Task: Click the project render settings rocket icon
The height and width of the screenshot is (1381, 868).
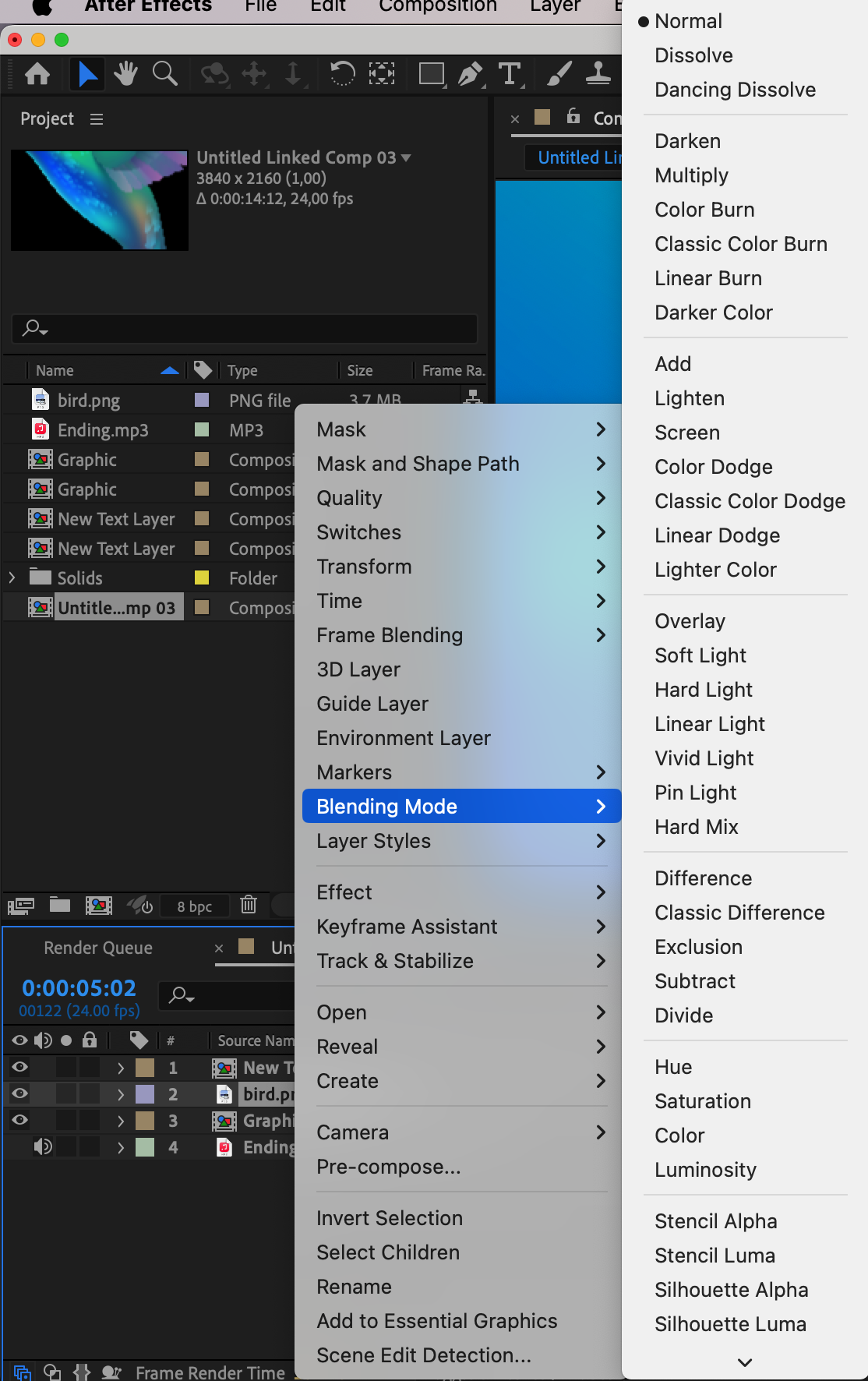Action: coord(140,906)
